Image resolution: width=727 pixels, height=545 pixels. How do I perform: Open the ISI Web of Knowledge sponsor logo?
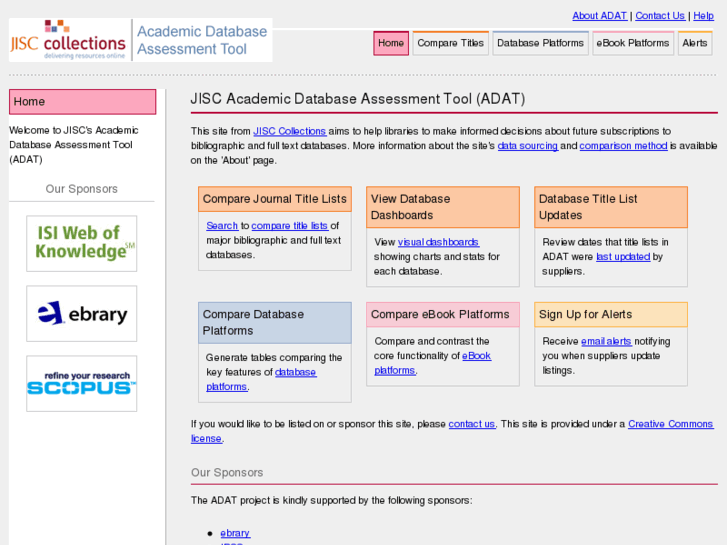[x=82, y=244]
